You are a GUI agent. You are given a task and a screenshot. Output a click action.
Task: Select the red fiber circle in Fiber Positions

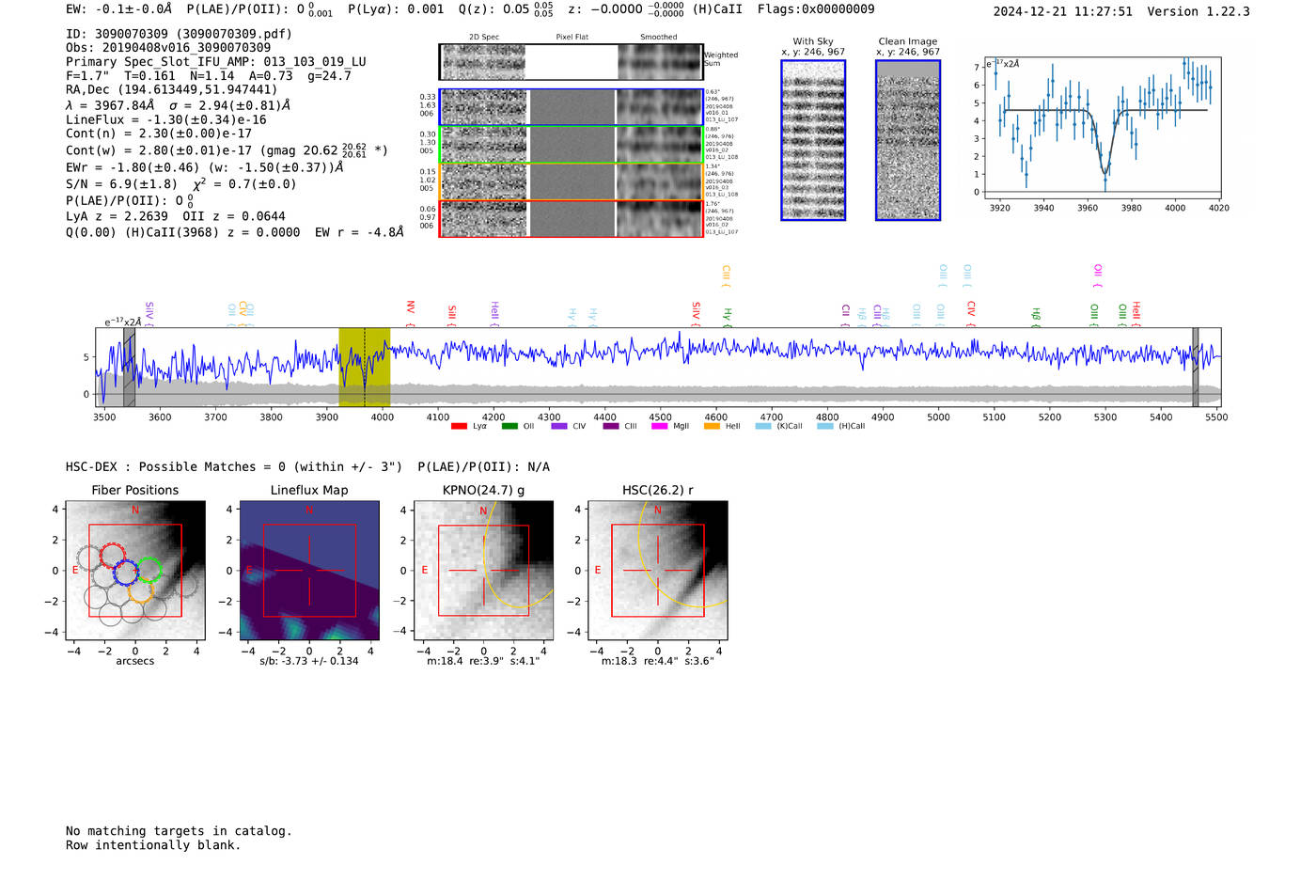(x=113, y=555)
